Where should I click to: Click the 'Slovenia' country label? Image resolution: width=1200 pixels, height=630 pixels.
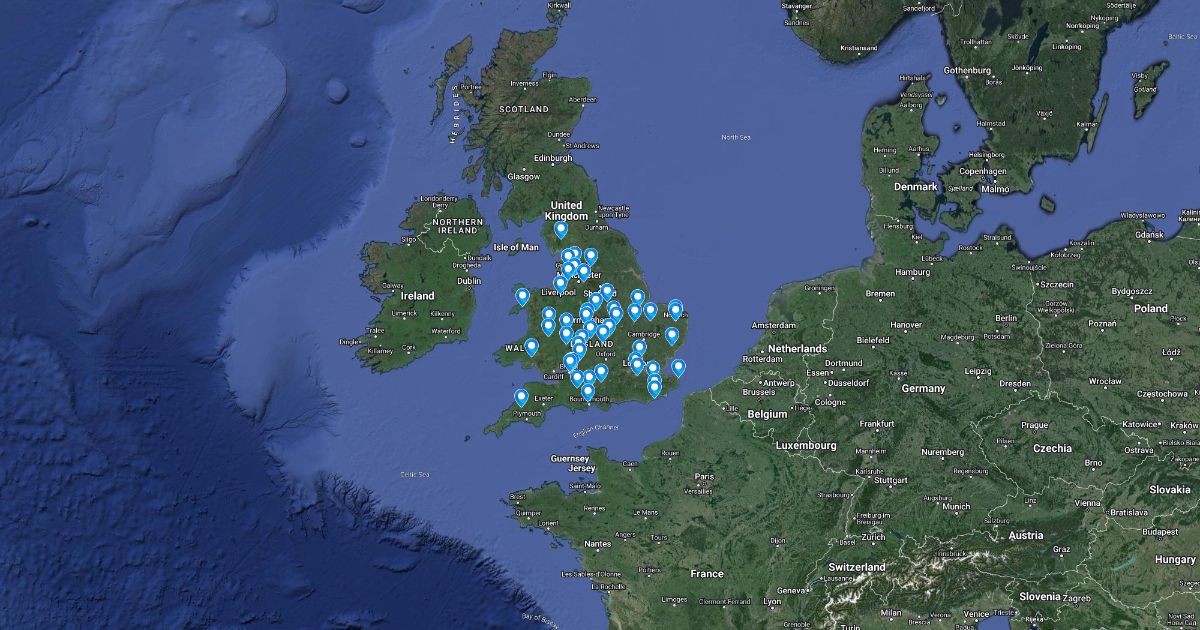click(x=1042, y=597)
